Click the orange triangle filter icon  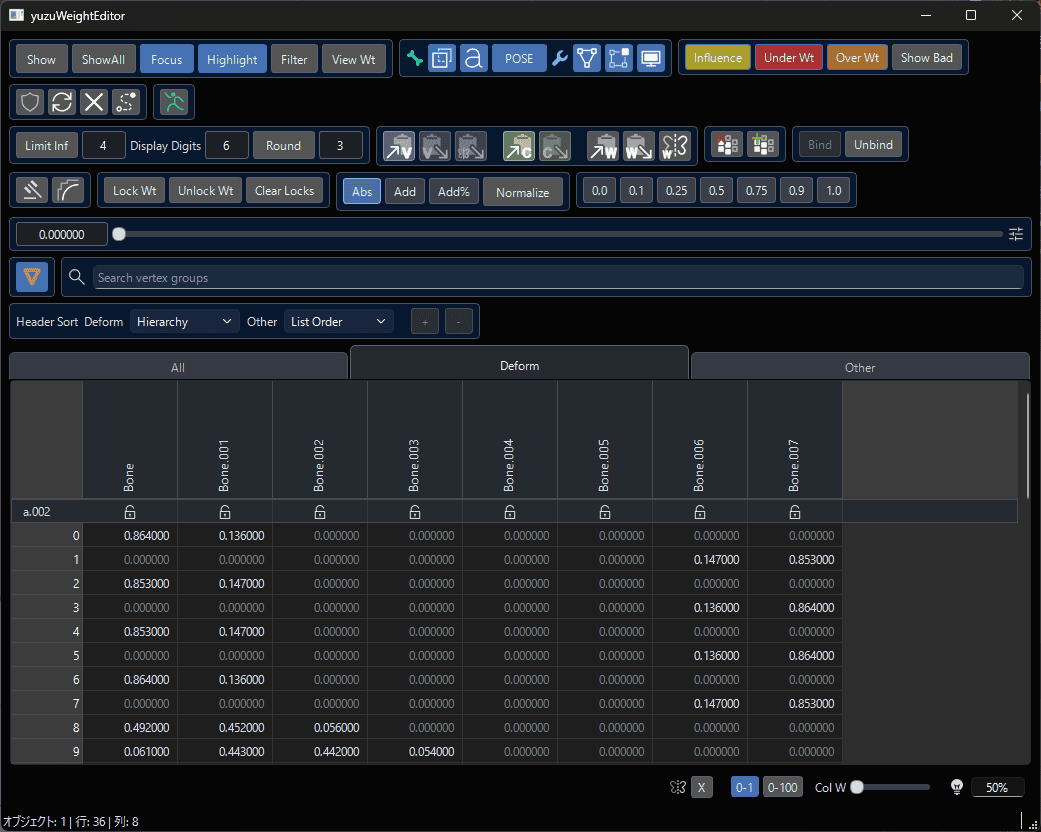point(32,277)
